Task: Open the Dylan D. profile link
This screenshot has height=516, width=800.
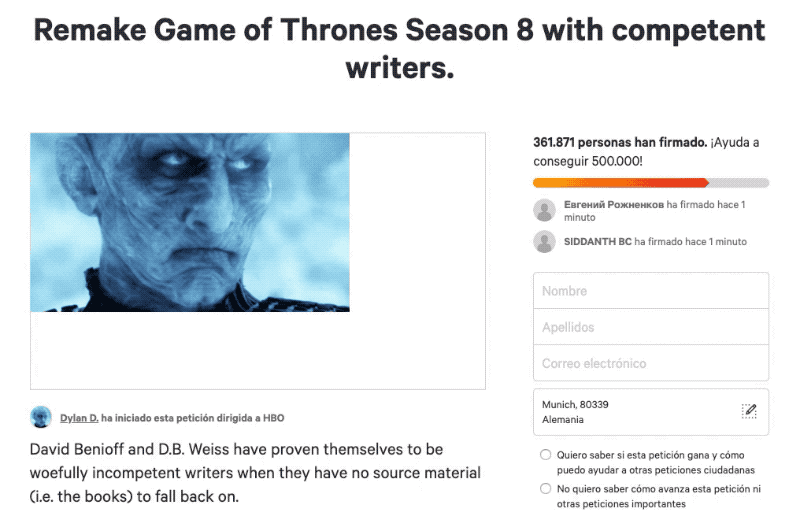Action: coord(78,418)
